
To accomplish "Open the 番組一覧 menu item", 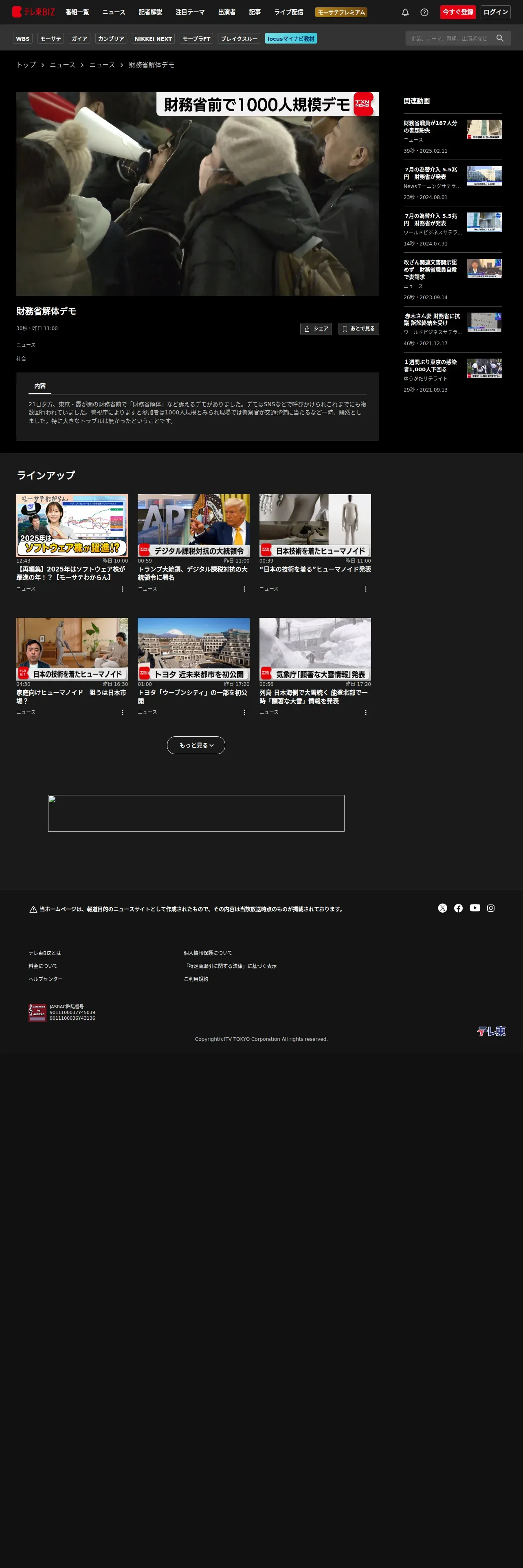I will point(77,12).
